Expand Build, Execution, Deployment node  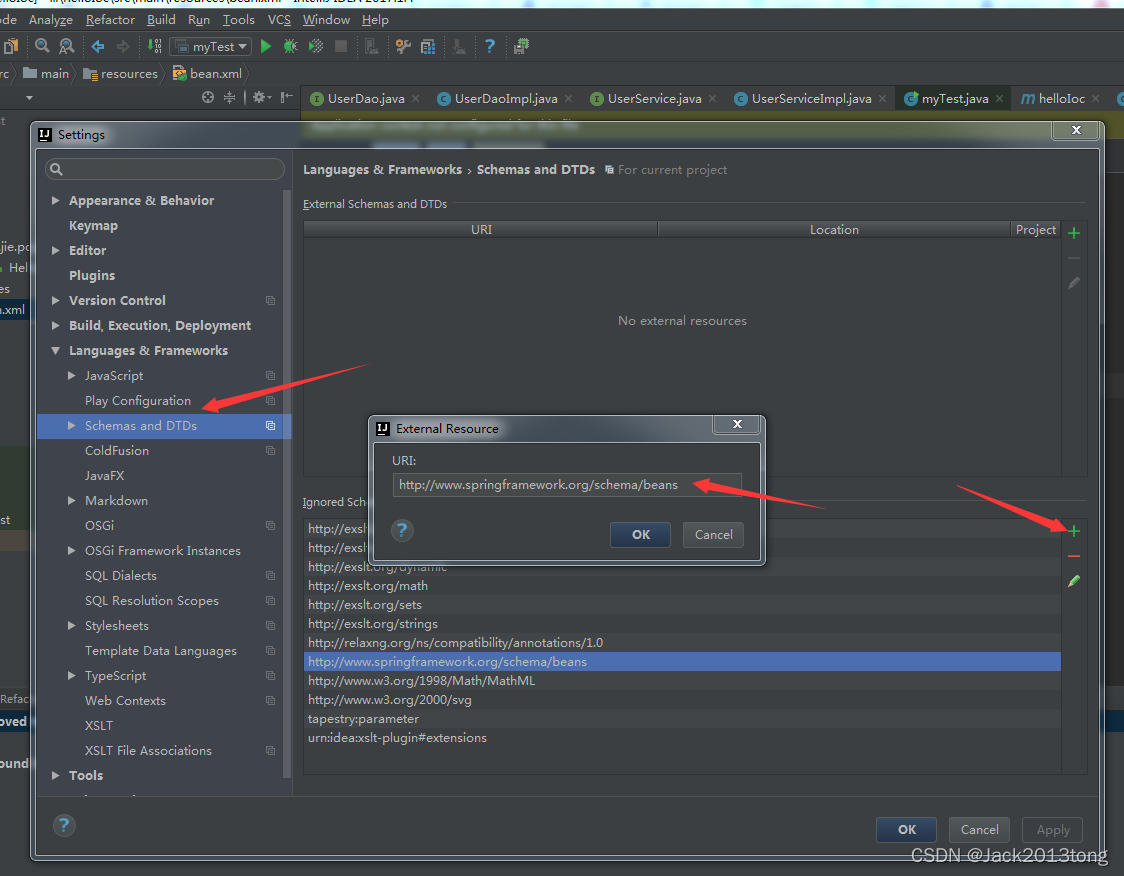55,325
